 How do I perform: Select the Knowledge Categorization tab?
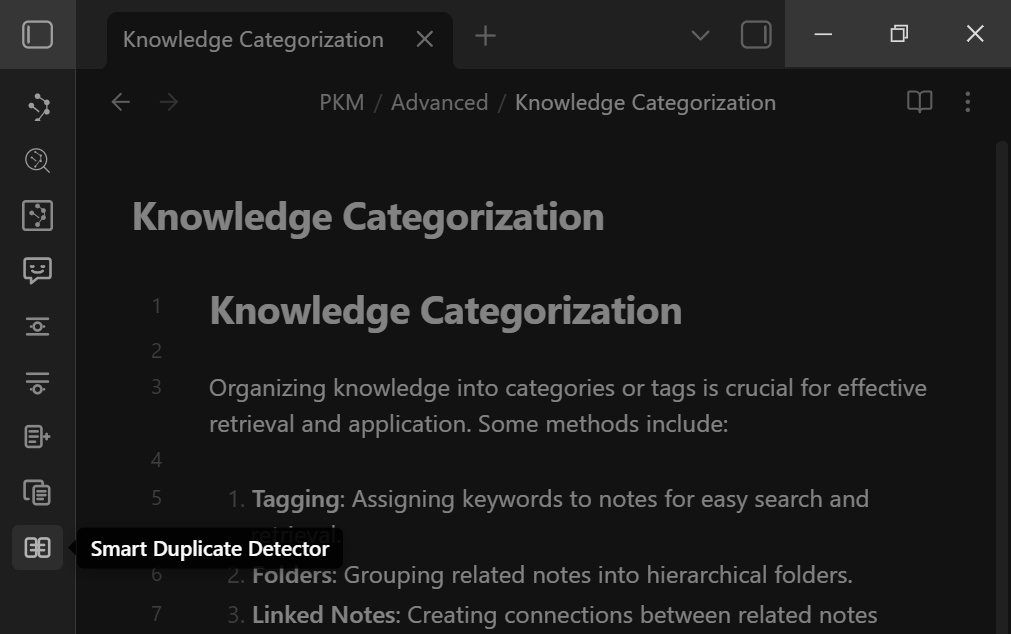coord(253,40)
